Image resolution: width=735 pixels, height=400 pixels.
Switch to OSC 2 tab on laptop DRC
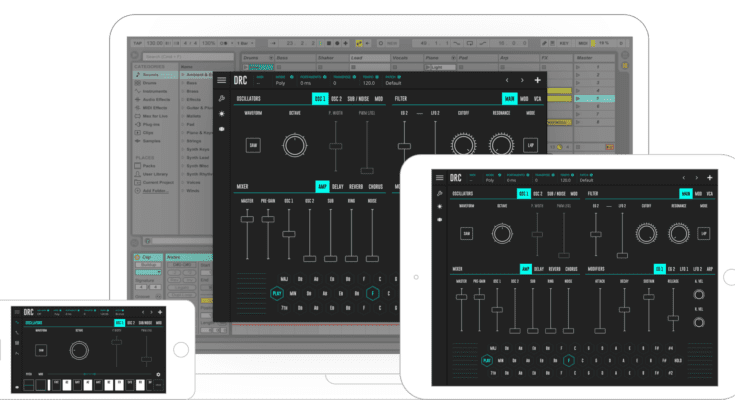(336, 99)
